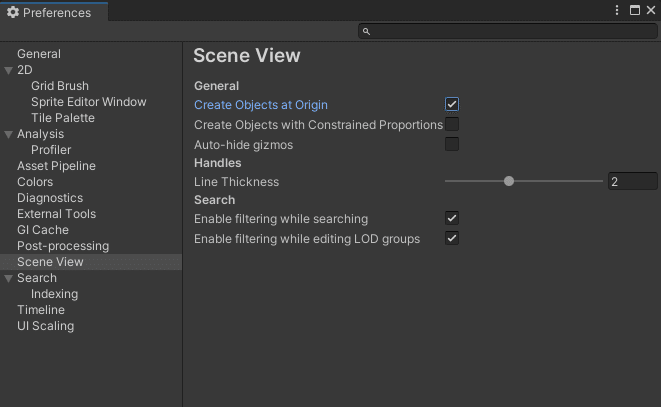Uncheck Create Objects at Origin
The height and width of the screenshot is (407, 661).
point(451,104)
